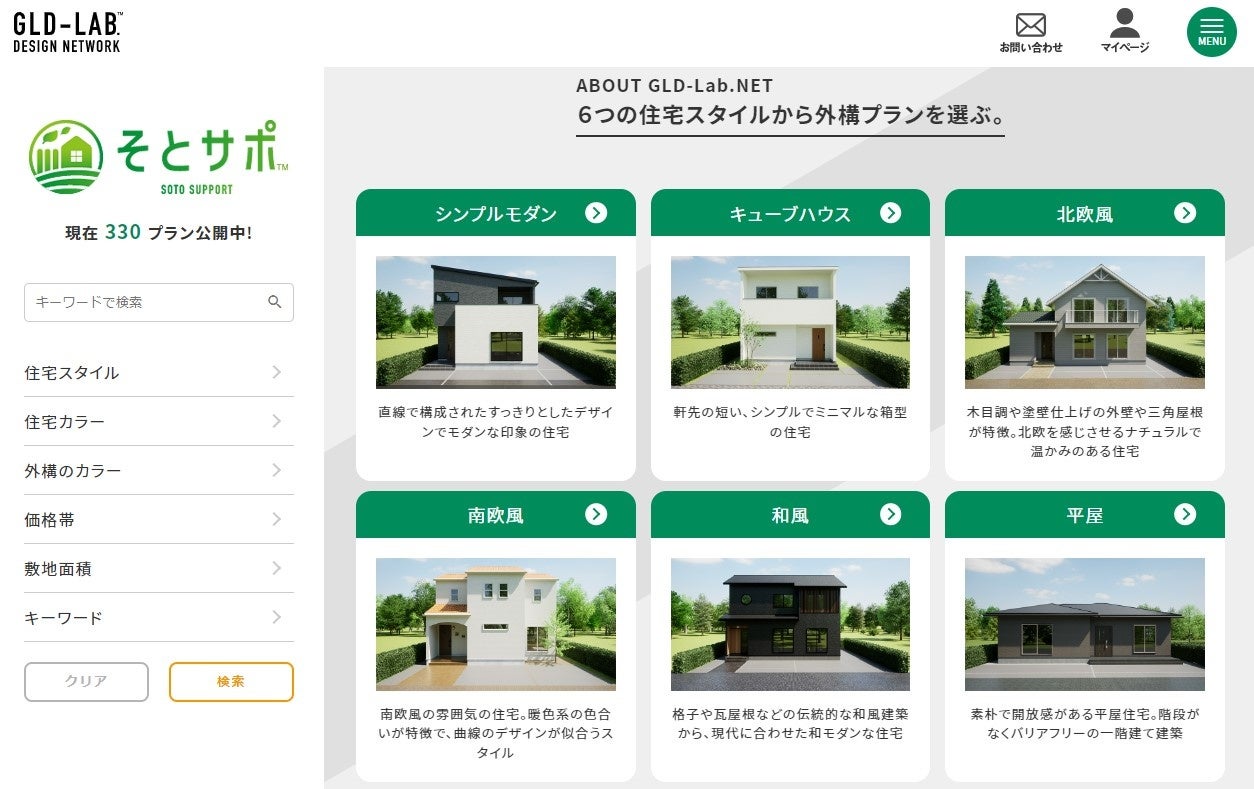The height and width of the screenshot is (789, 1254).
Task: Open the contact form via the お問い合わせ mail icon
Action: (1032, 27)
